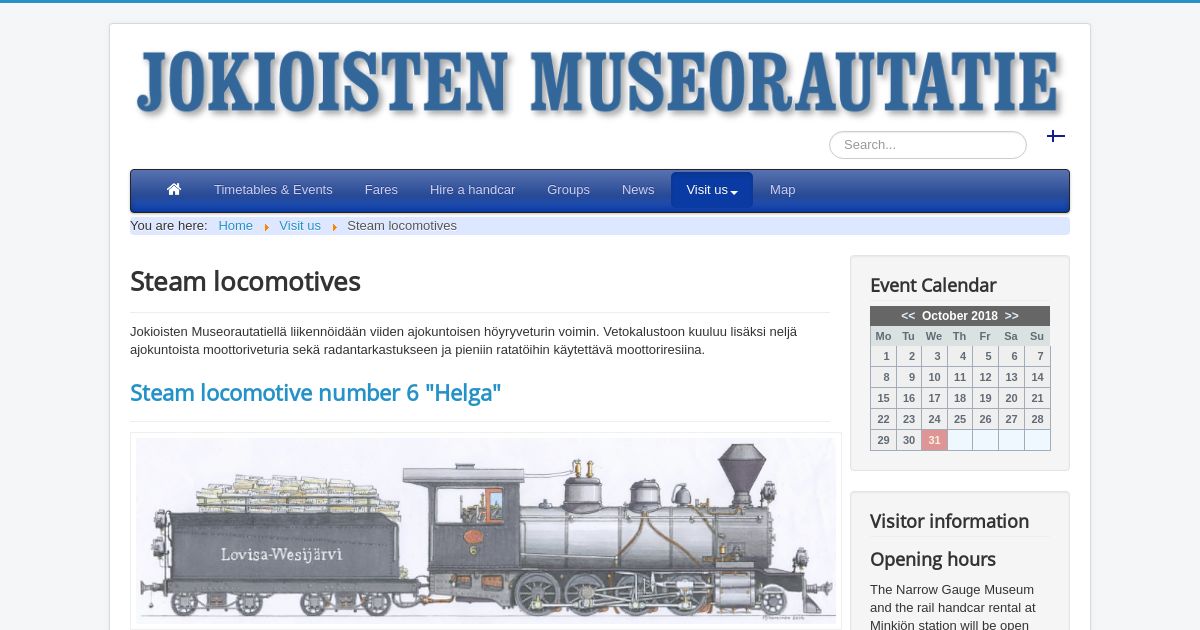1200x630 pixels.
Task: Click the Search input field
Action: tap(928, 145)
